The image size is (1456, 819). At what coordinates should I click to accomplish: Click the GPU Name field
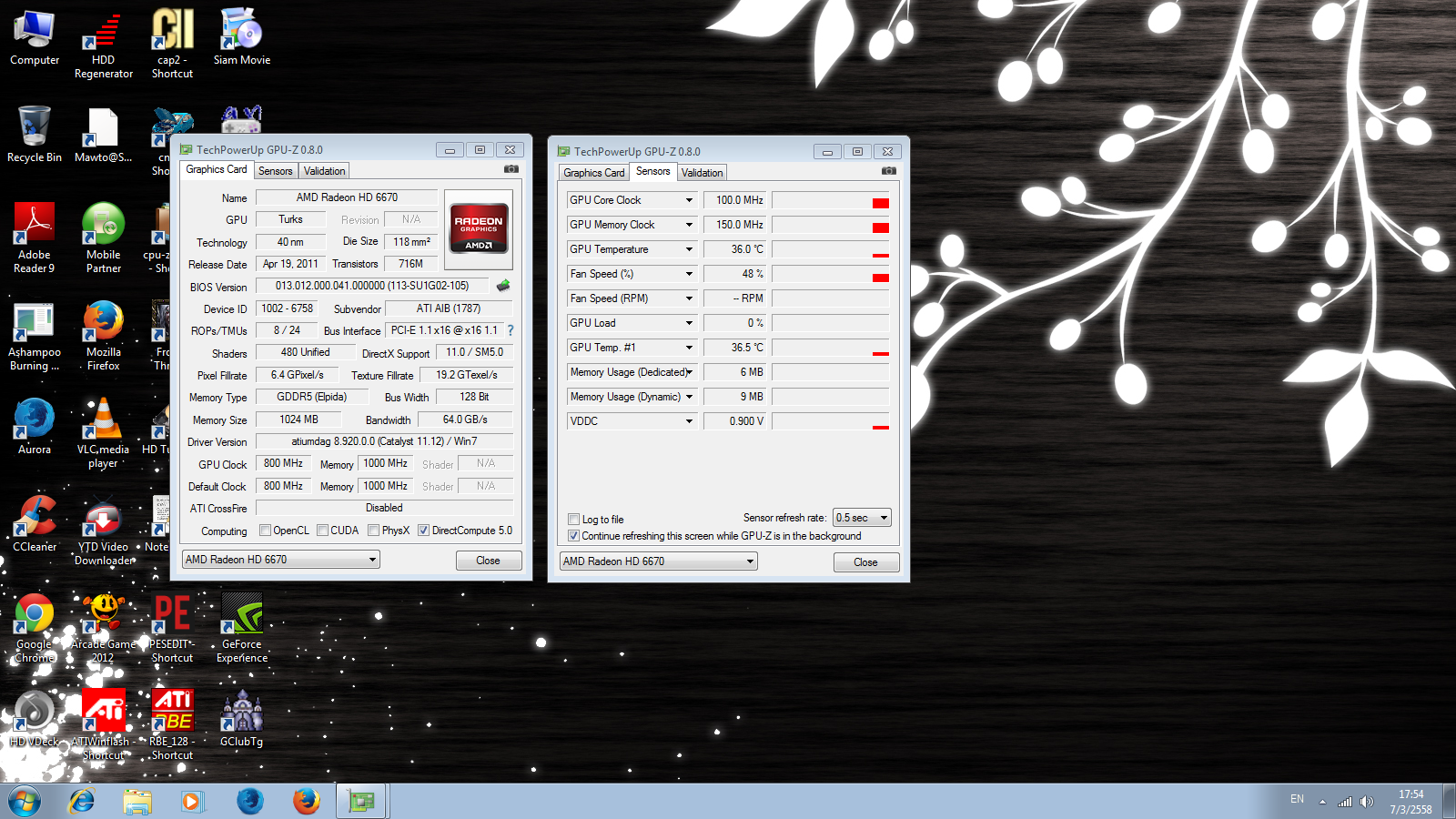point(347,197)
